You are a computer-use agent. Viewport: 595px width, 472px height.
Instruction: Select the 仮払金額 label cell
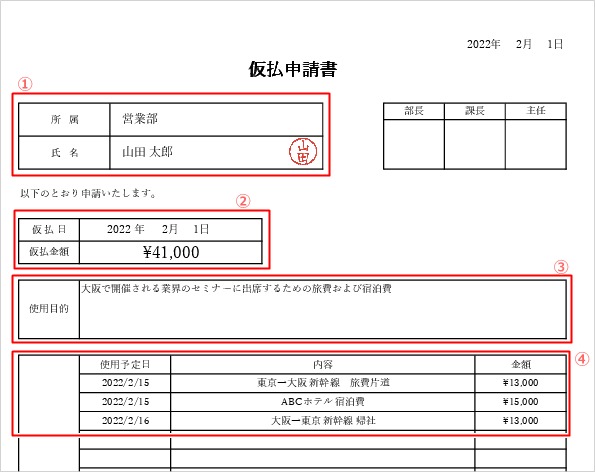pyautogui.click(x=49, y=252)
